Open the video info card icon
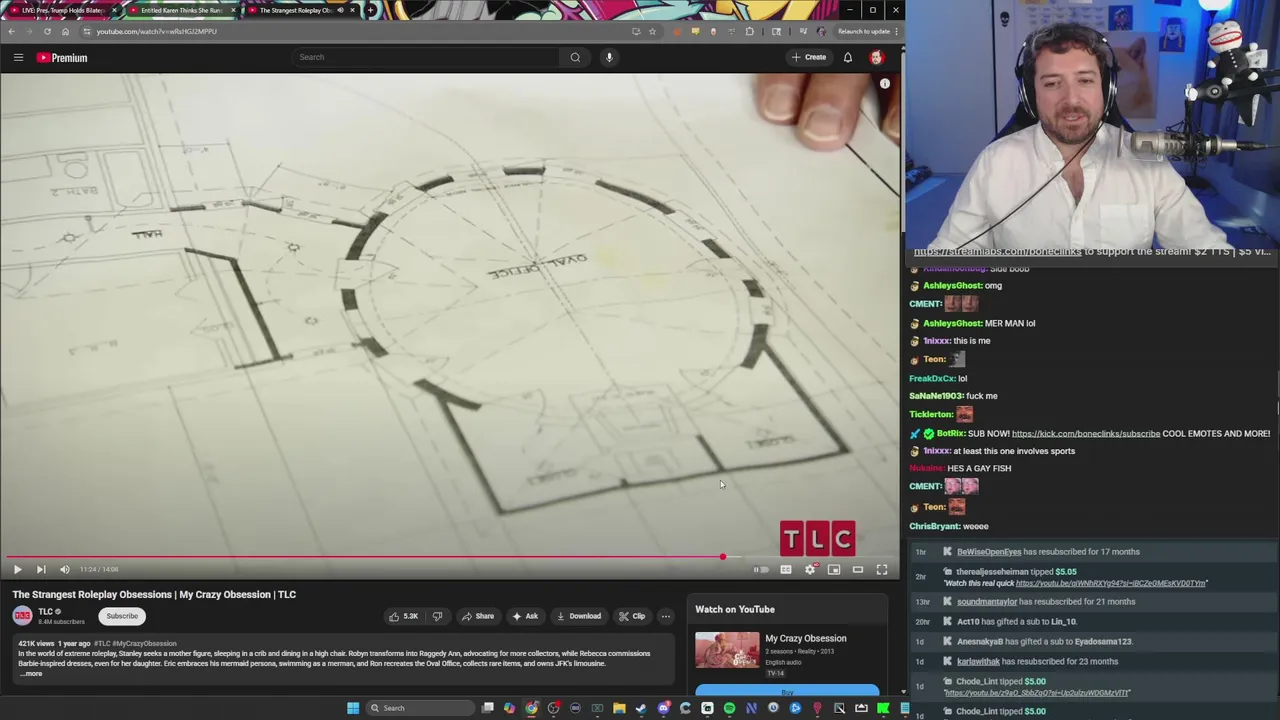This screenshot has width=1280, height=720. [x=885, y=84]
